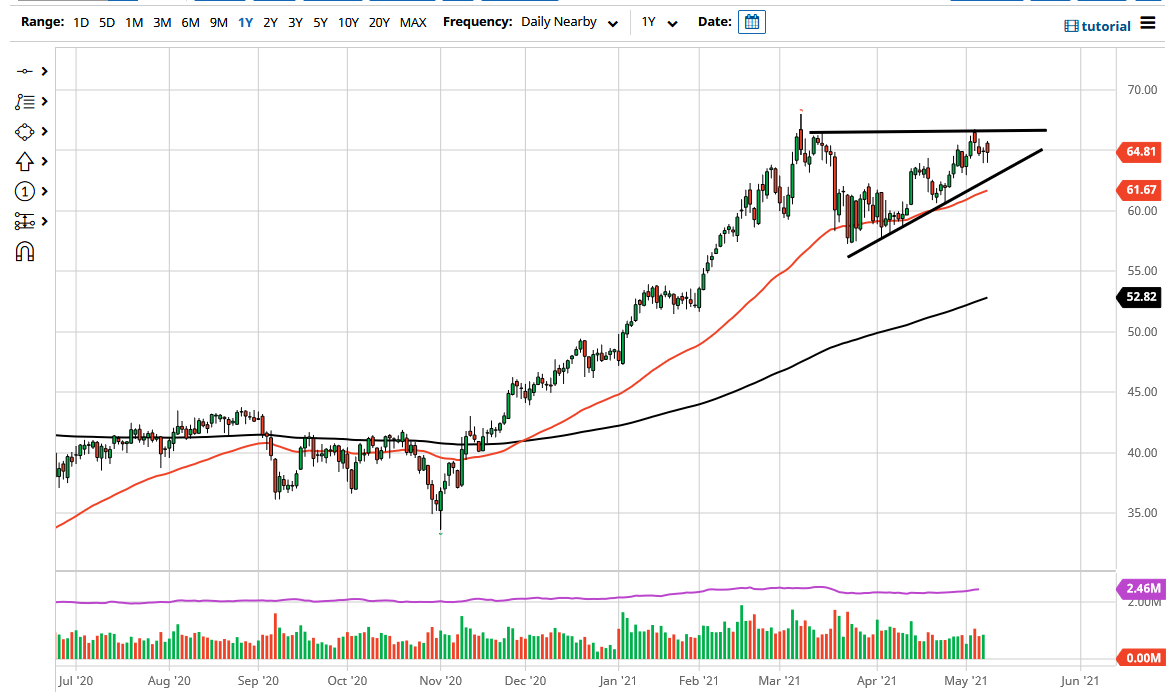Select the measurement tool
The height and width of the screenshot is (697, 1173).
22,221
